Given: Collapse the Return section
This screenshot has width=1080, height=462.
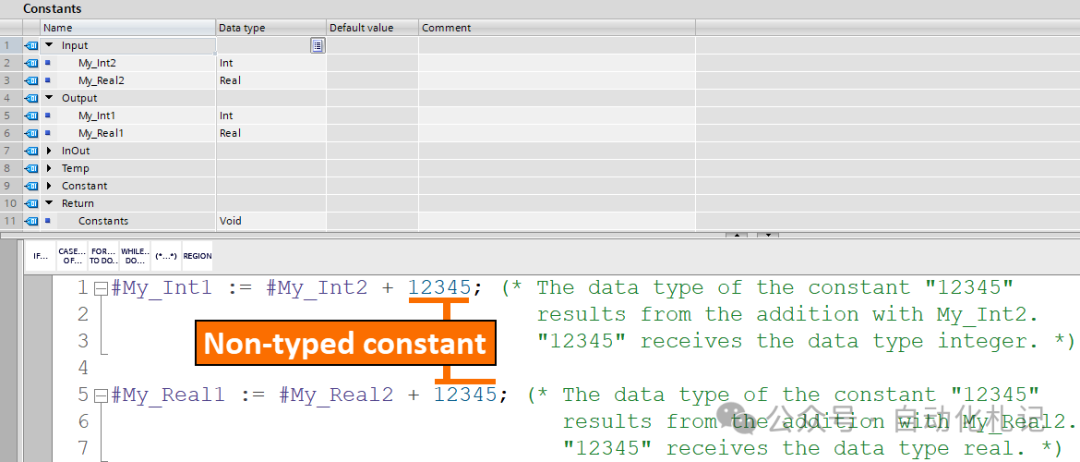Looking at the screenshot, I should click(x=49, y=203).
